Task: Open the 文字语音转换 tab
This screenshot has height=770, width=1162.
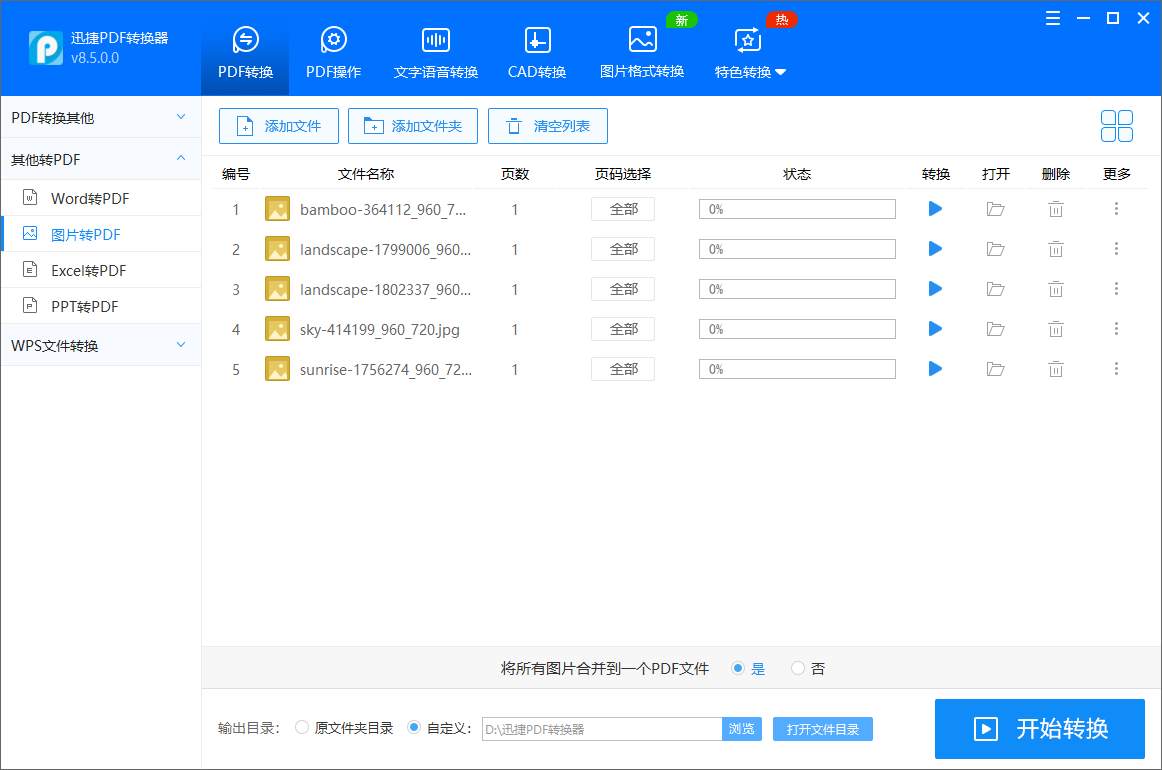Action: [436, 53]
